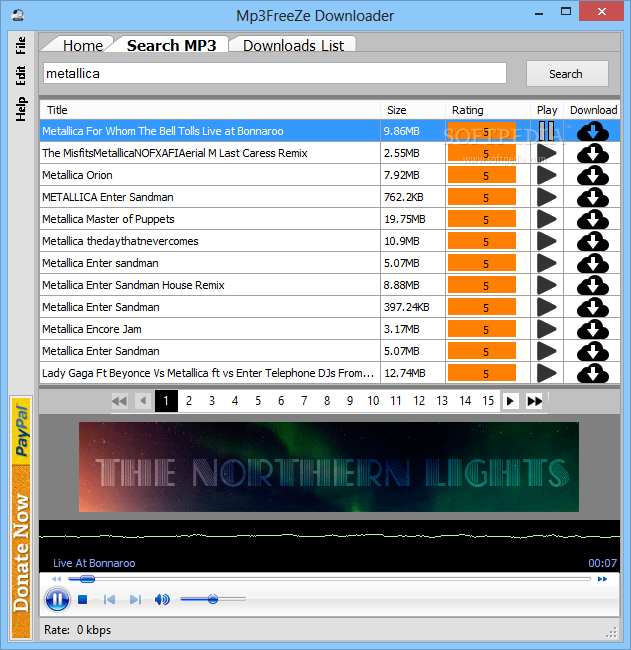Sort results by Title column header
Screen dimensions: 631x650
point(210,110)
